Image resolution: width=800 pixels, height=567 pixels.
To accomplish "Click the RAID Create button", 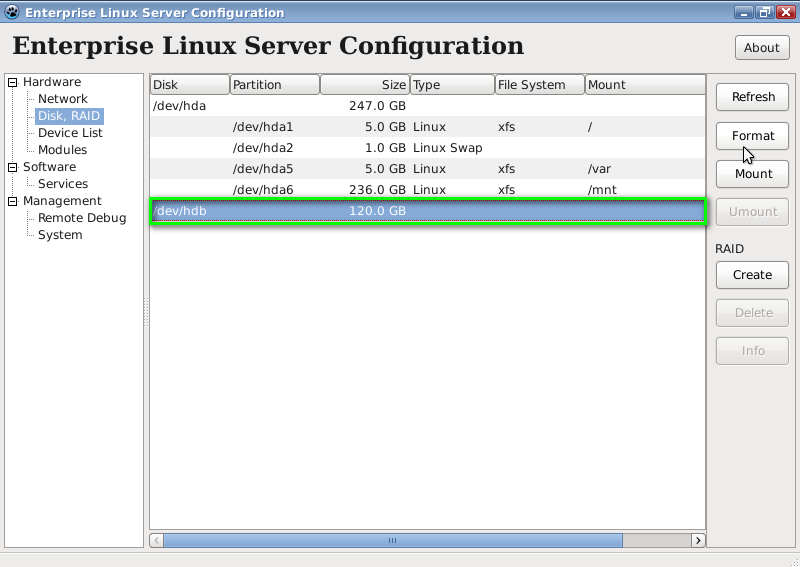I will click(753, 275).
